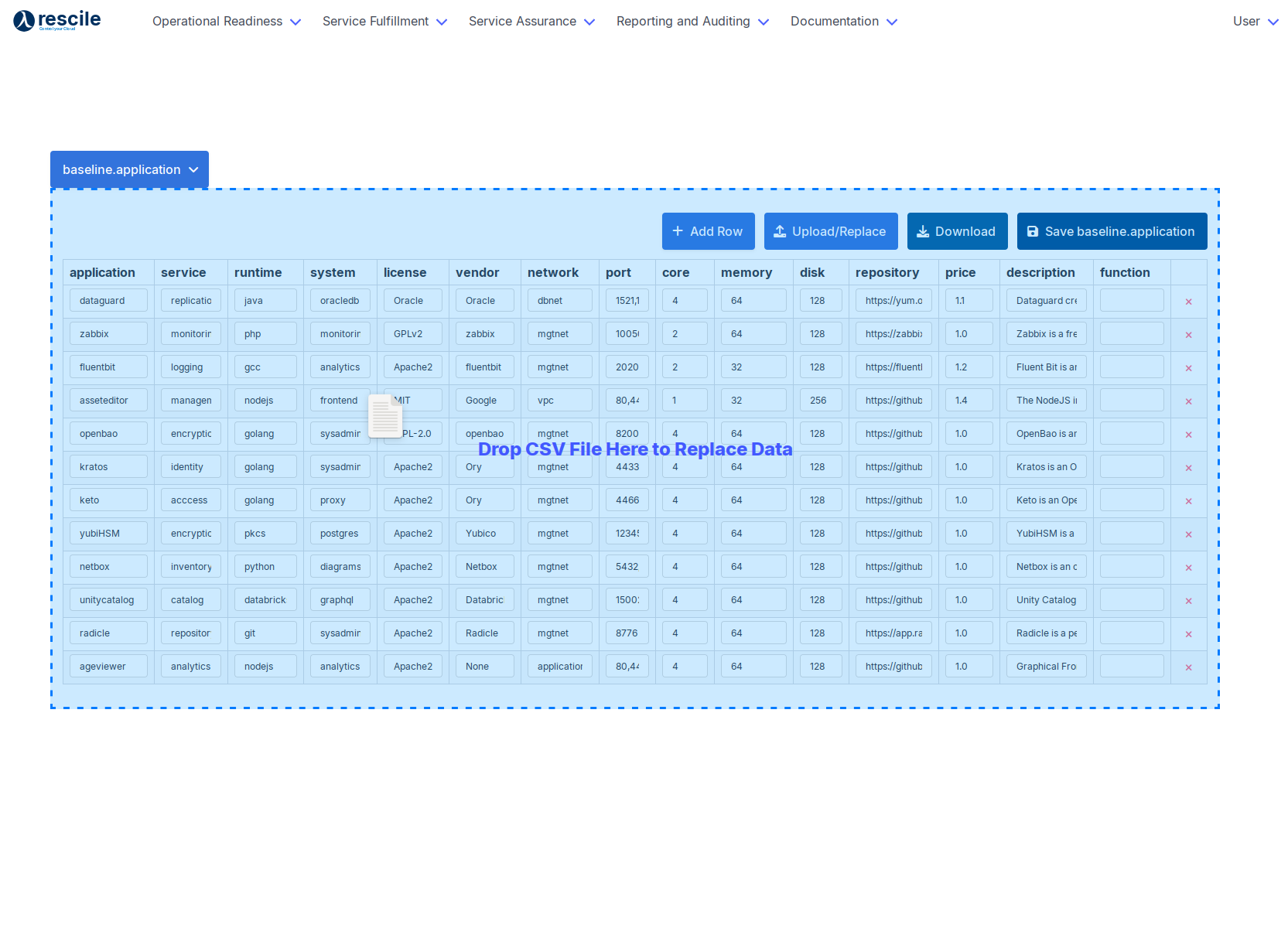Expand the Documentation menu
1288x928 pixels.
[x=843, y=22]
